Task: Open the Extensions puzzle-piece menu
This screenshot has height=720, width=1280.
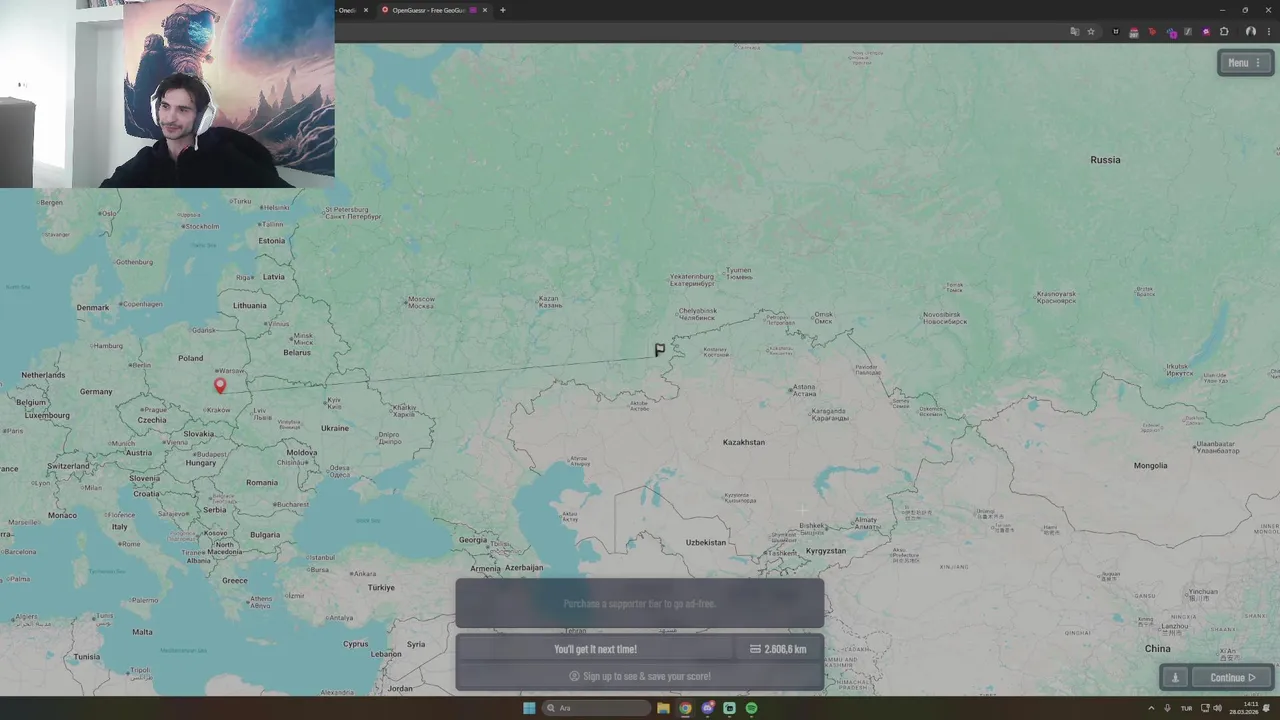Action: point(1224,32)
